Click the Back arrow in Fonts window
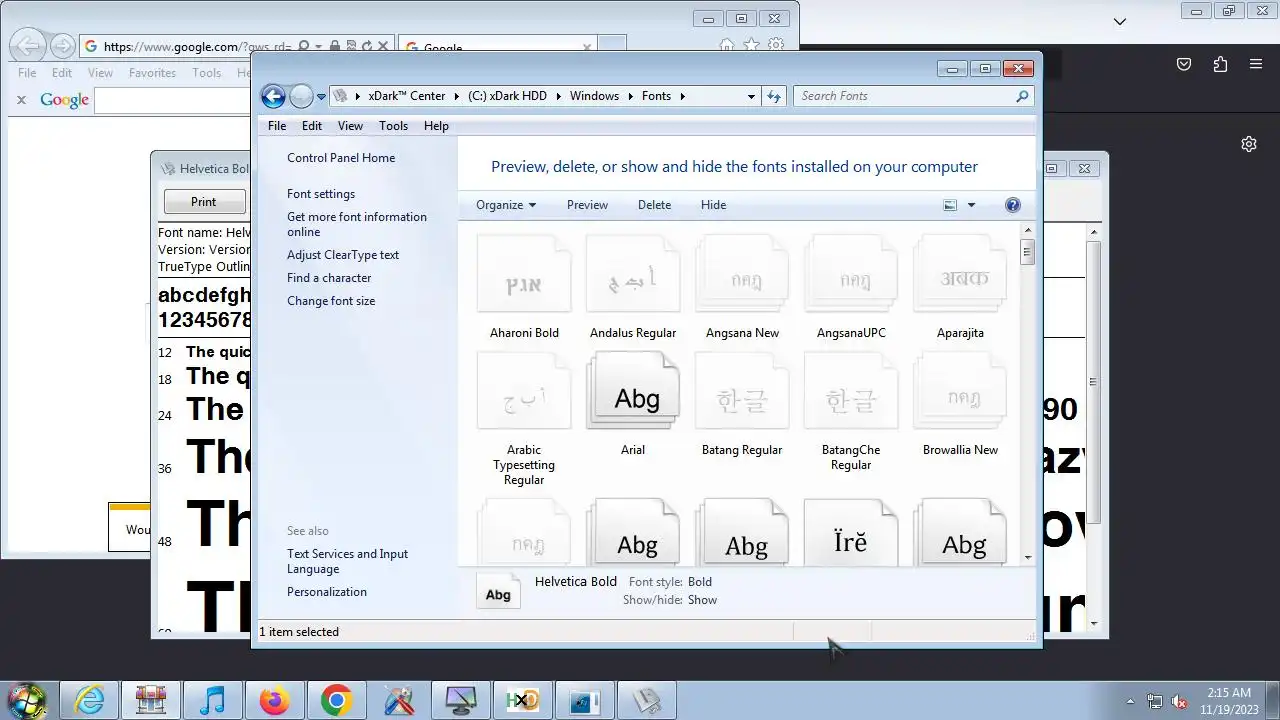Screen dimensions: 1280x720 pyautogui.click(x=273, y=96)
